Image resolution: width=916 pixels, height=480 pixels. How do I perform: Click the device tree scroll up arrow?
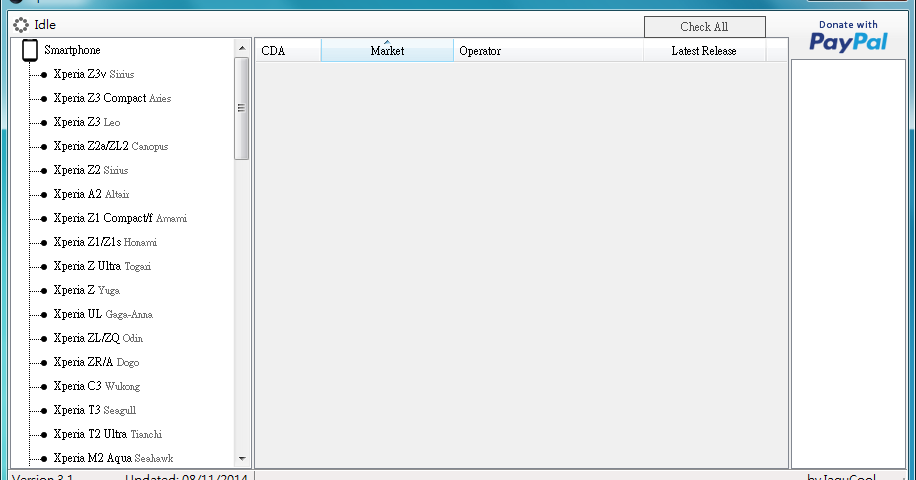(242, 48)
